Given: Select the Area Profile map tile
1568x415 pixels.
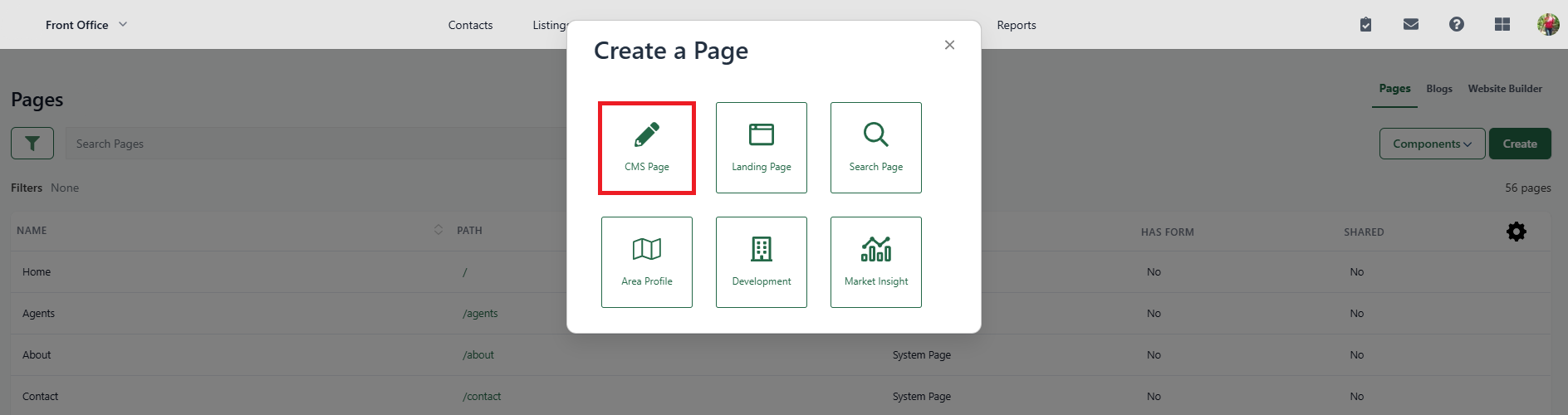Looking at the screenshot, I should tap(647, 262).
